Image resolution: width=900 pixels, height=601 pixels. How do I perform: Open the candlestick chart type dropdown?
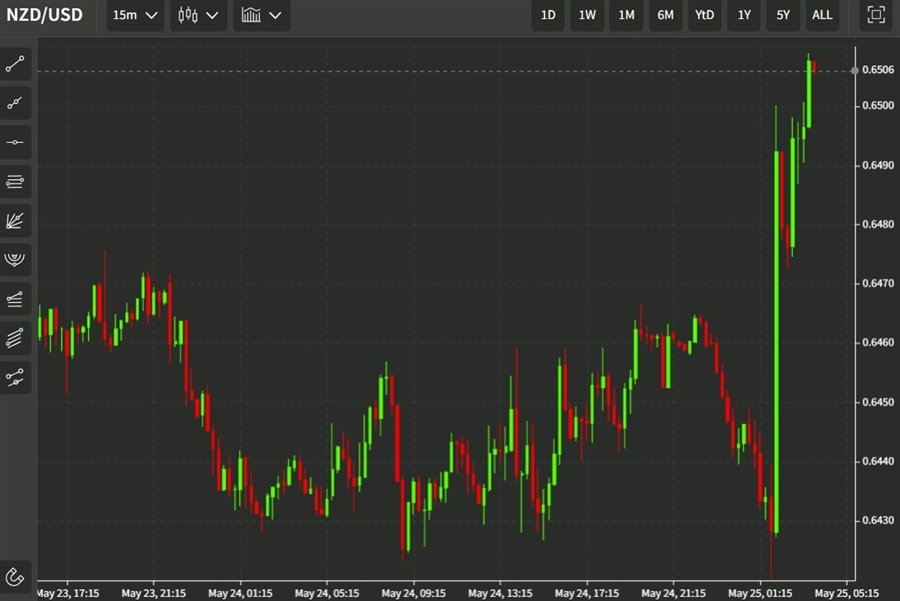196,15
